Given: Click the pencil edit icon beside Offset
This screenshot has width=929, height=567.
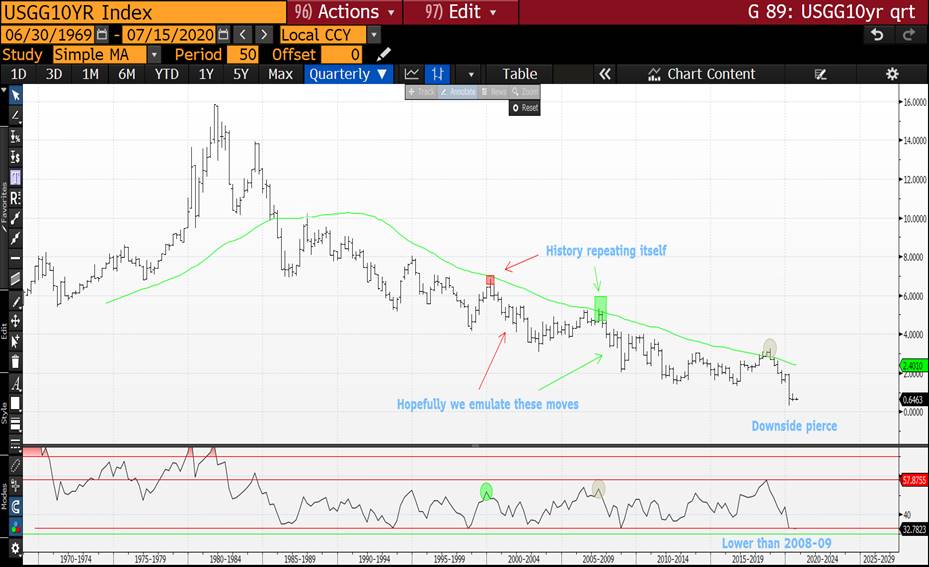Looking at the screenshot, I should click(384, 54).
